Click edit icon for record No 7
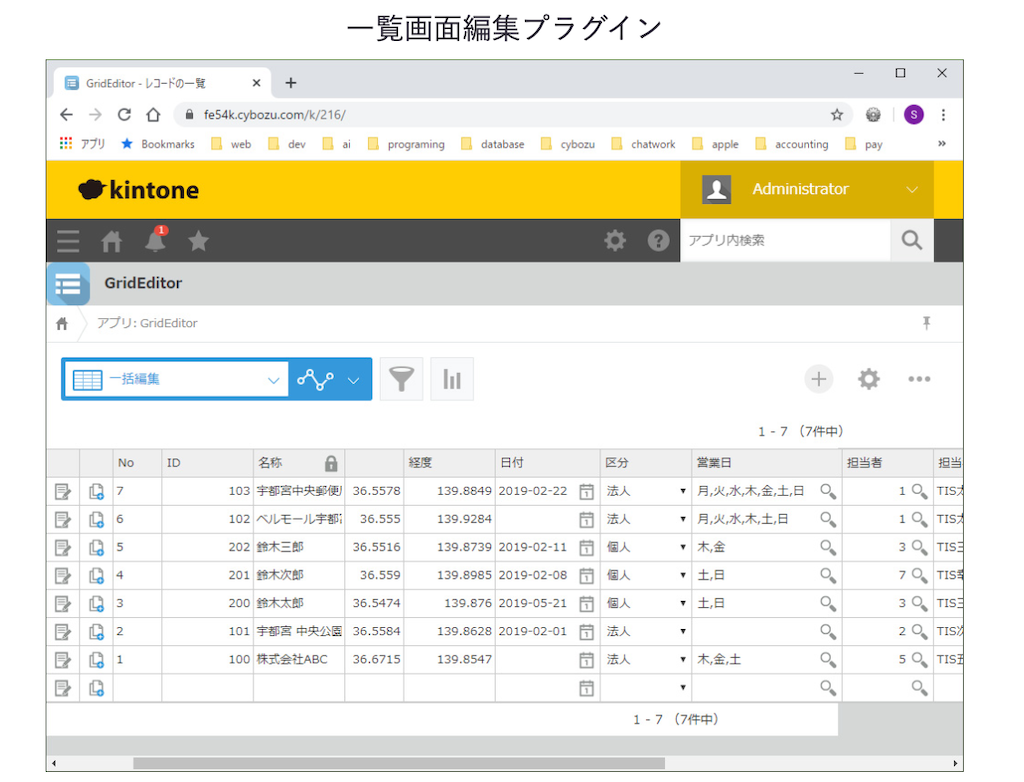Viewport: 1024px width, 782px height. pos(63,491)
